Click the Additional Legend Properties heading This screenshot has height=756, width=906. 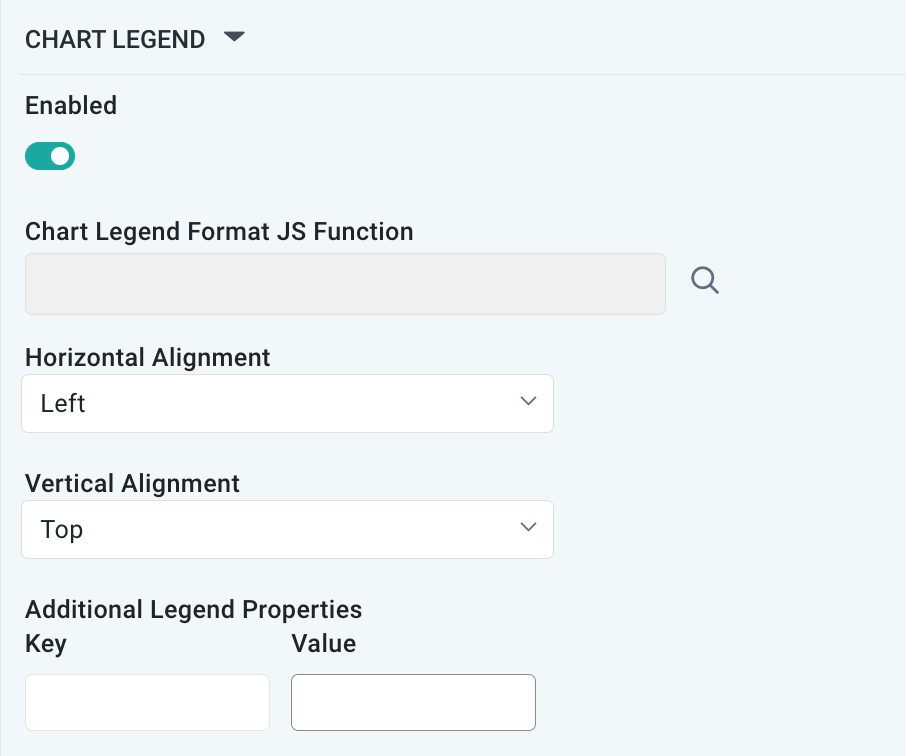point(193,609)
